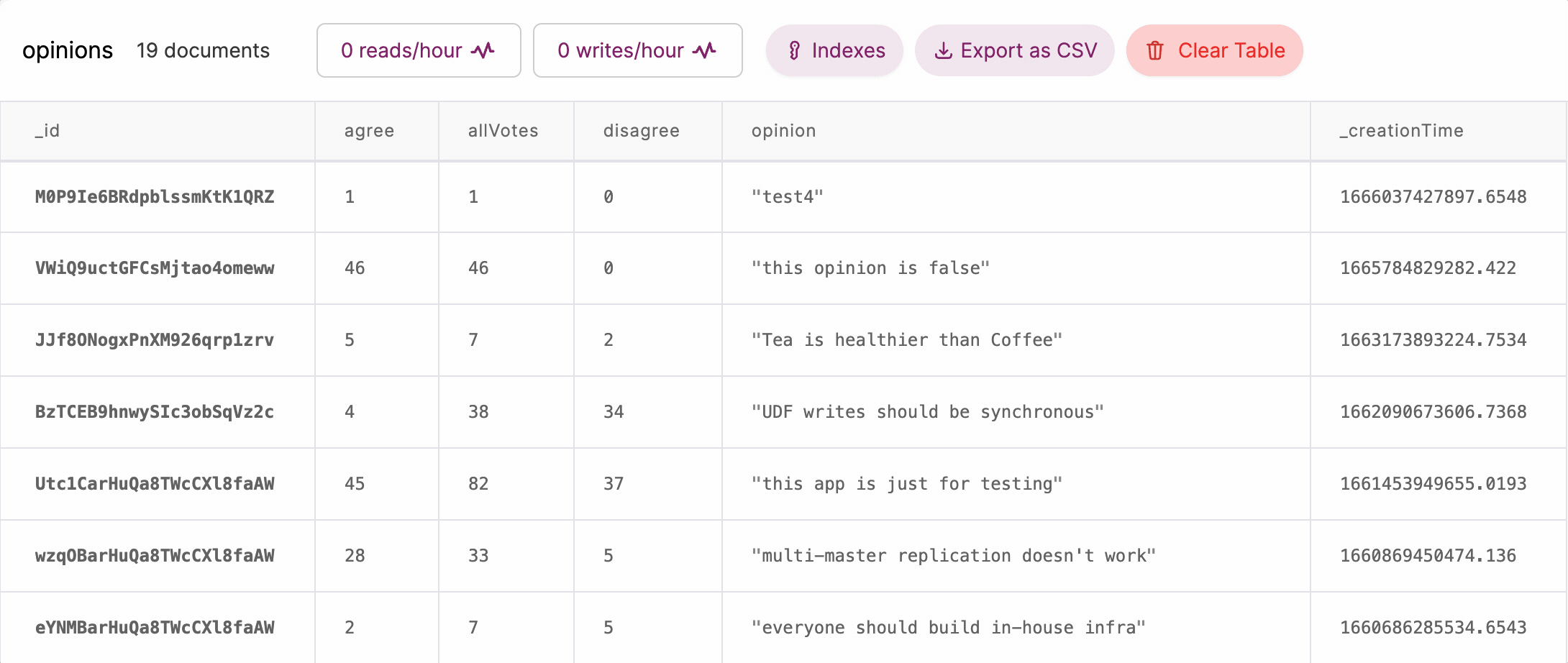Click the reads/hour activity graph icon

tap(483, 50)
